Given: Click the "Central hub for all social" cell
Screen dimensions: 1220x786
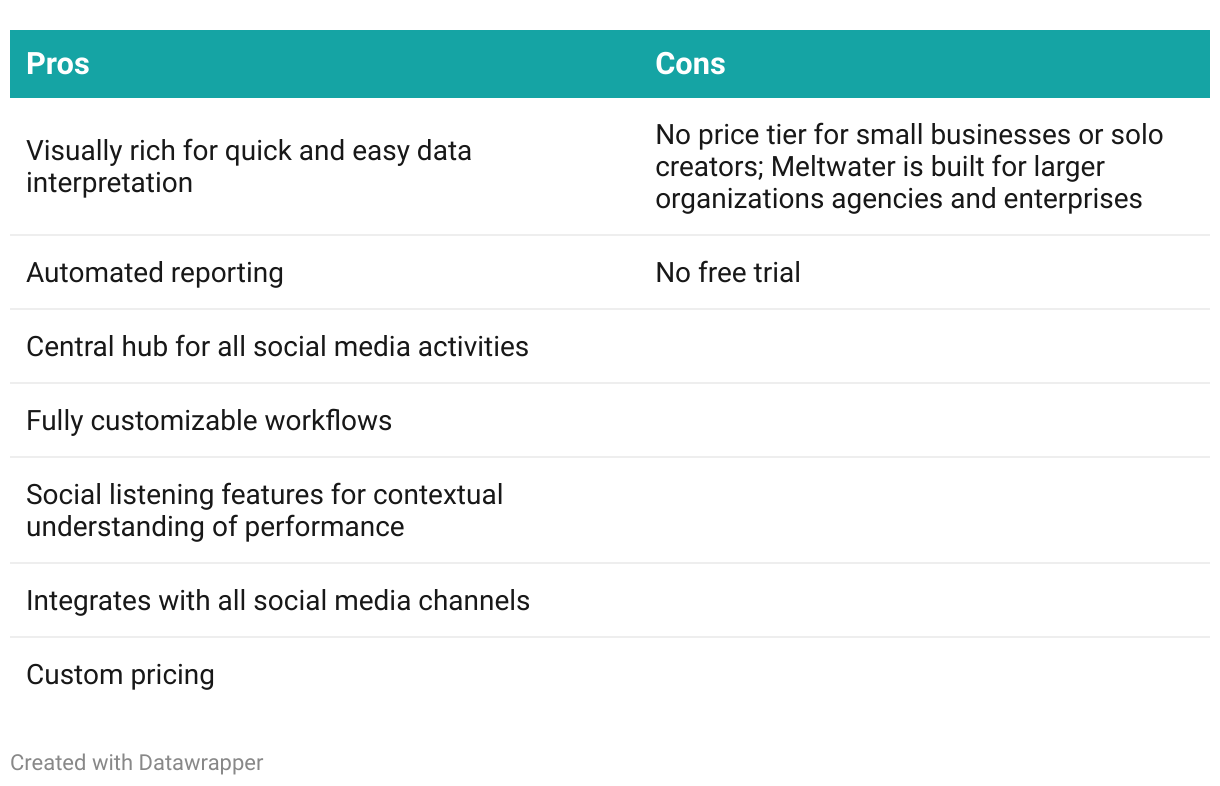Looking at the screenshot, I should point(277,347).
